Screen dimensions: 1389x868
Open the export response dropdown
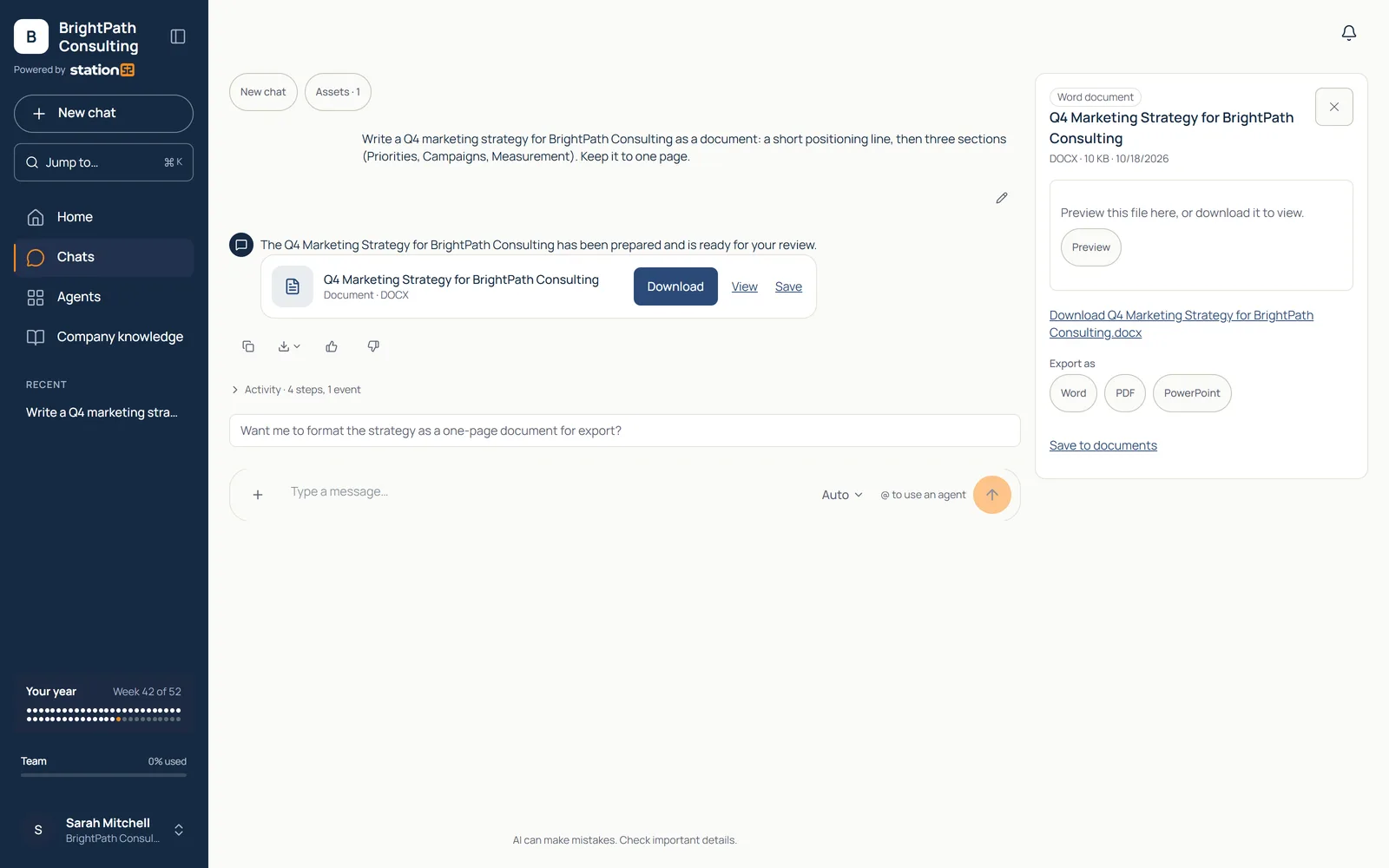(x=289, y=346)
